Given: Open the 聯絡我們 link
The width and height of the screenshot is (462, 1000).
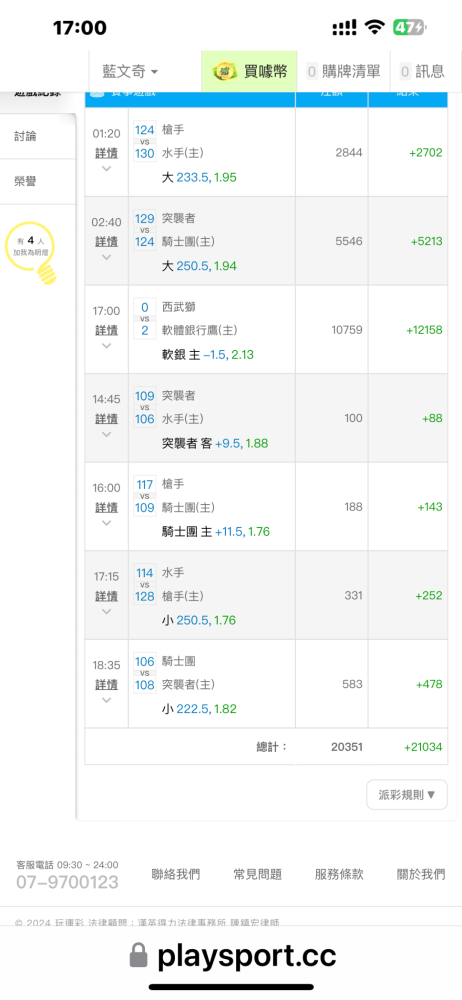Looking at the screenshot, I should [x=176, y=874].
